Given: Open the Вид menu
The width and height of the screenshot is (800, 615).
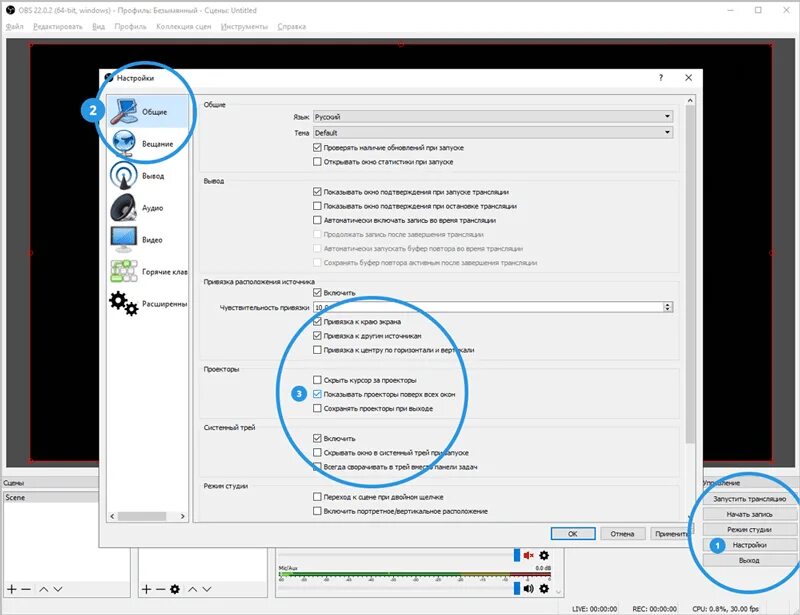Looking at the screenshot, I should [x=98, y=27].
